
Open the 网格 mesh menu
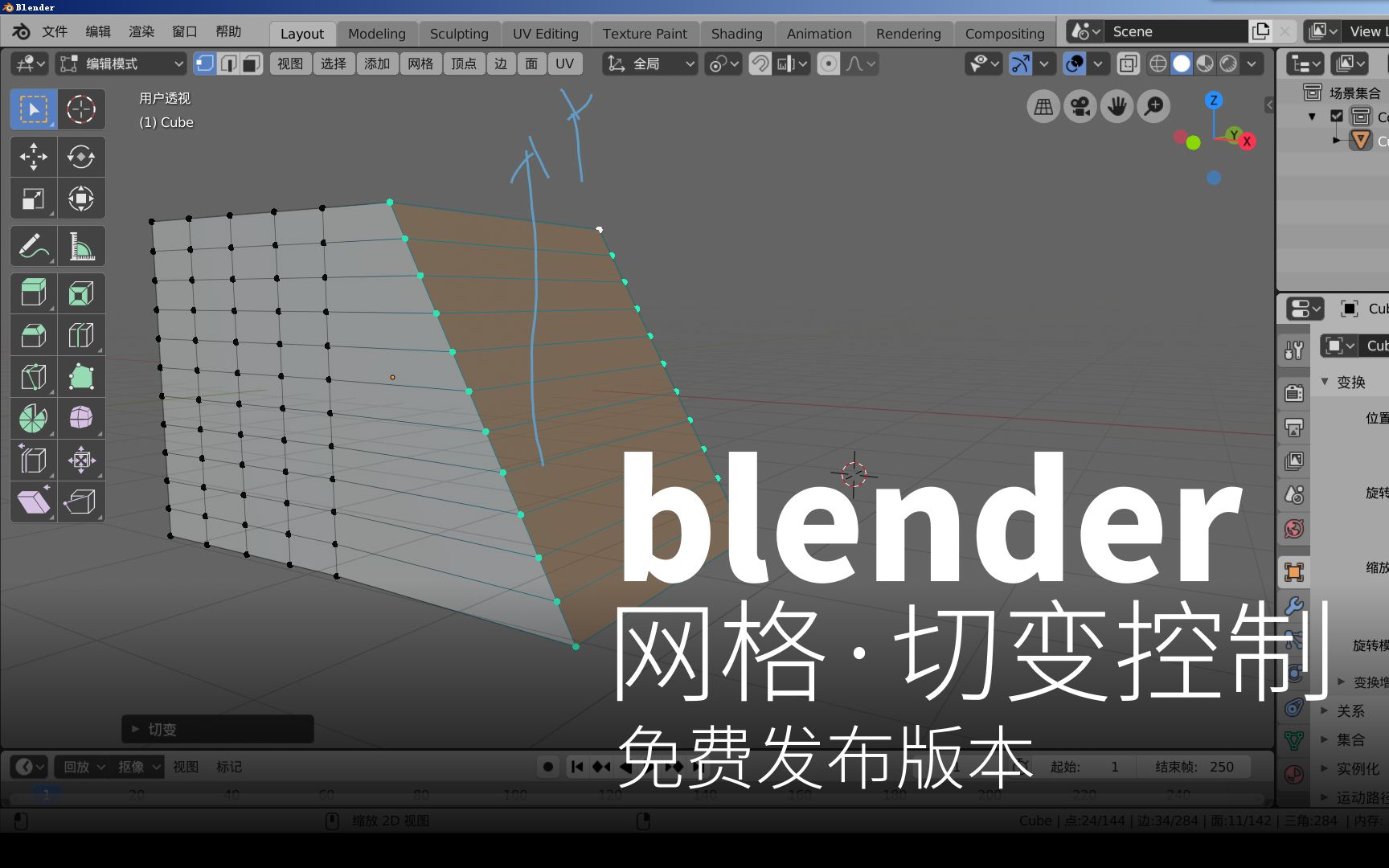(420, 63)
